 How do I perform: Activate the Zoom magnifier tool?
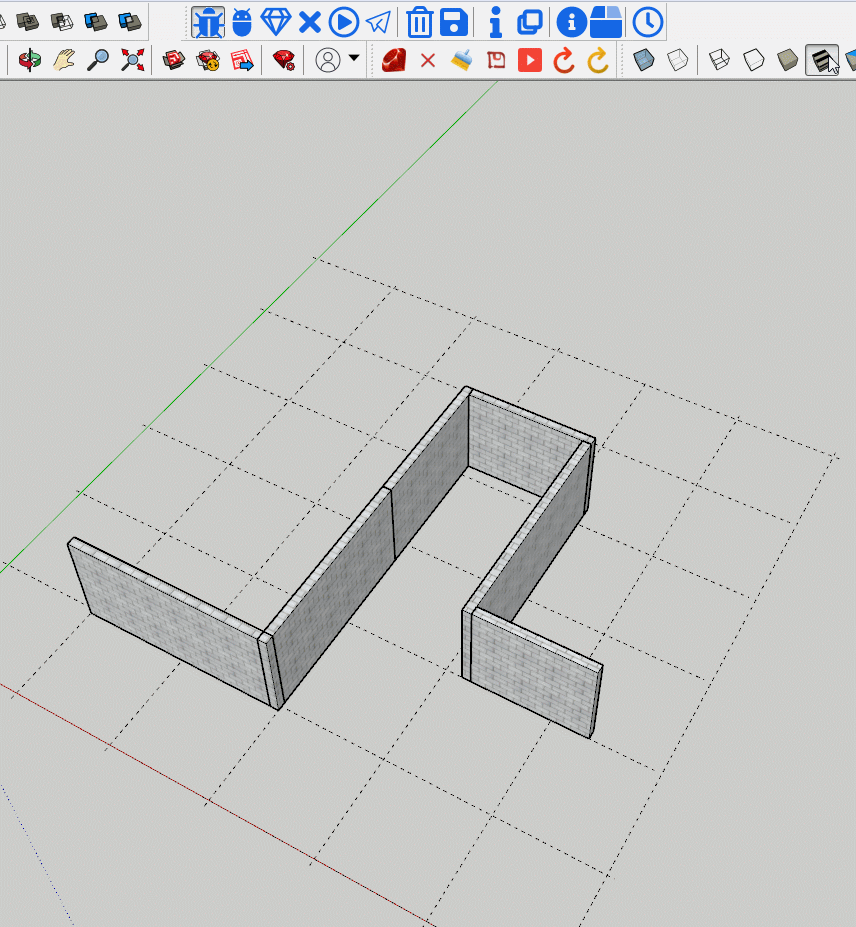(98, 60)
